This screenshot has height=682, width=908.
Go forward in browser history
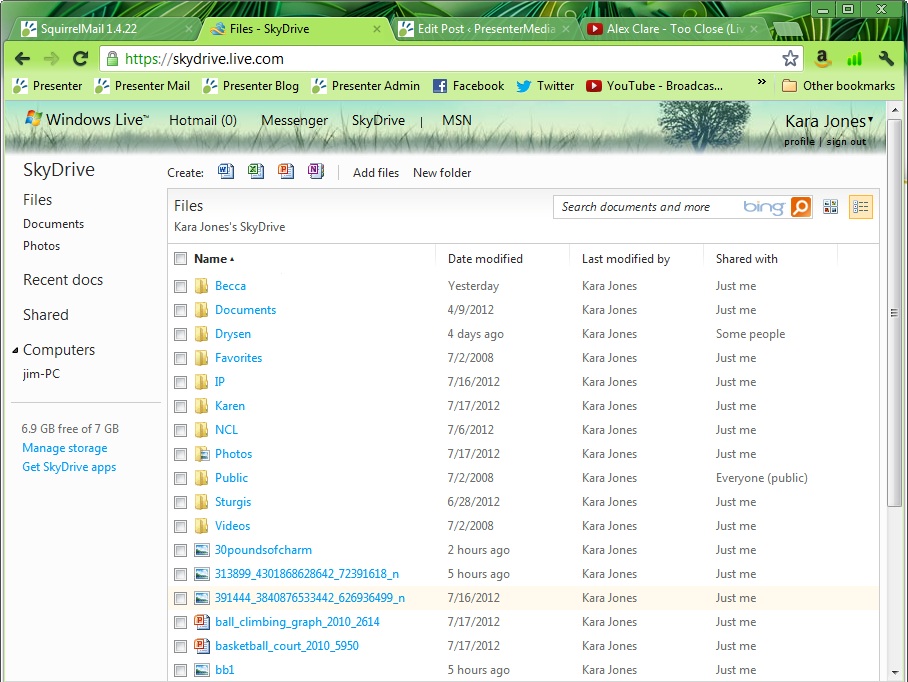point(52,58)
